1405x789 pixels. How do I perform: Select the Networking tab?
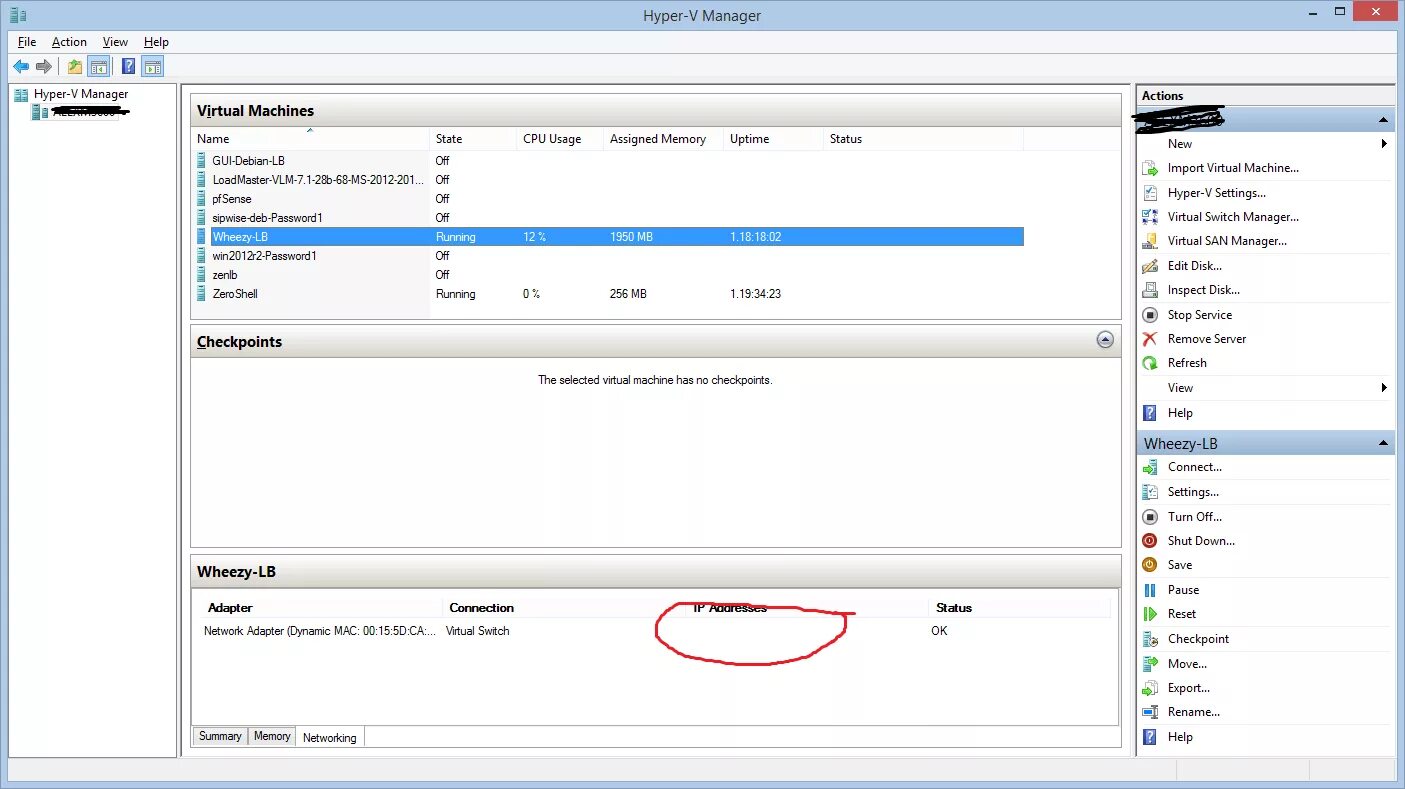point(330,737)
